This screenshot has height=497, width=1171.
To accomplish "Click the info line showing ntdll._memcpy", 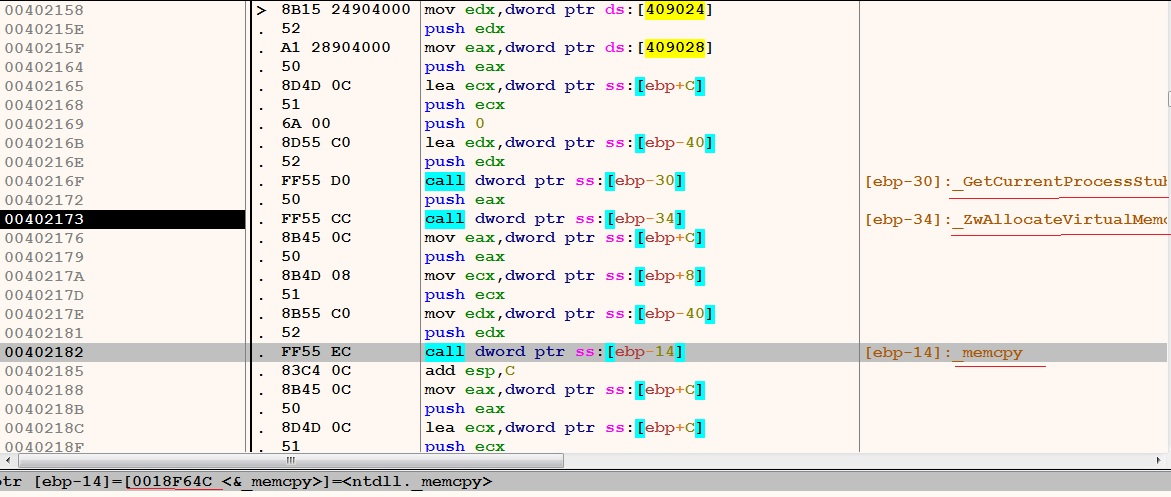I will tap(250, 482).
